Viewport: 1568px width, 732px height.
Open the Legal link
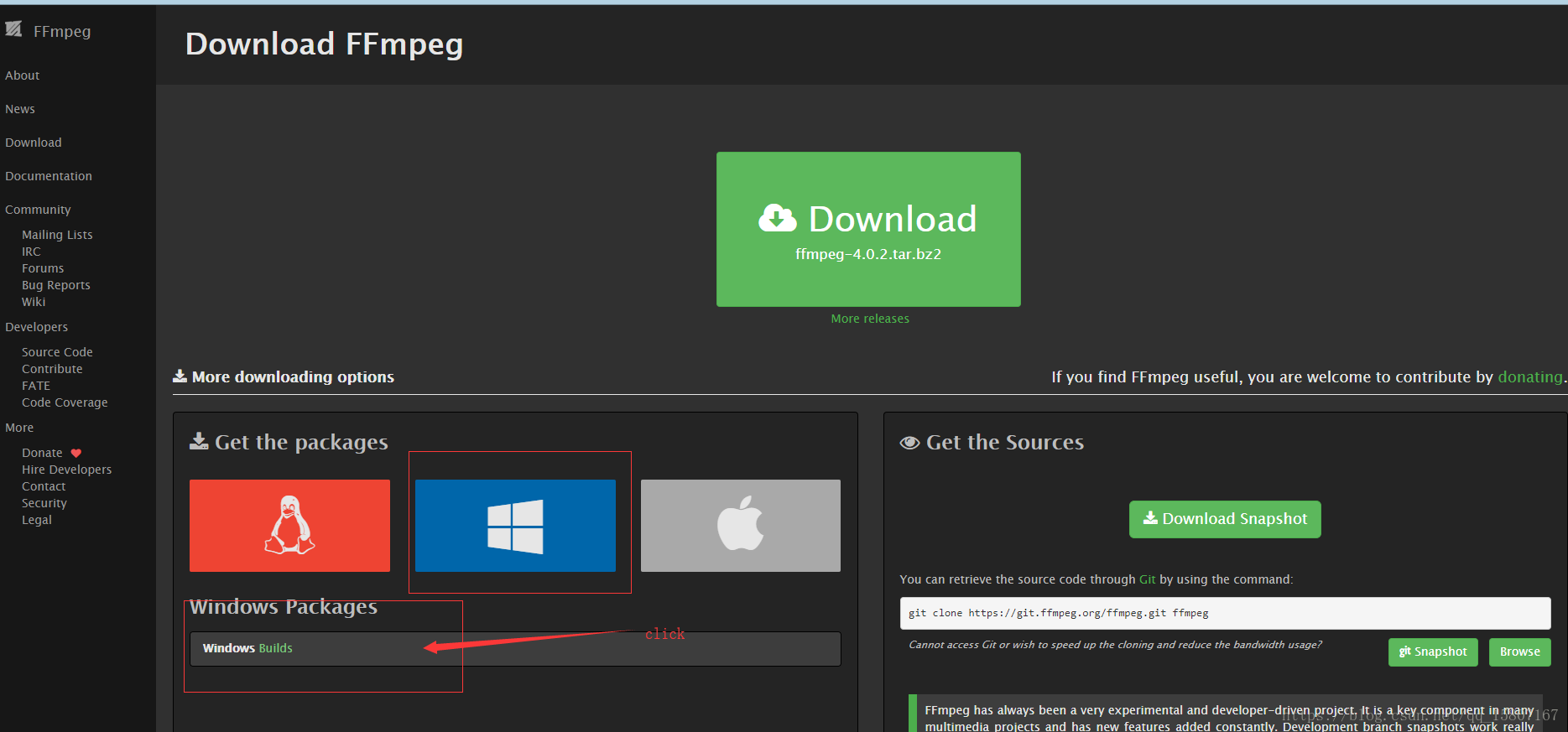37,520
